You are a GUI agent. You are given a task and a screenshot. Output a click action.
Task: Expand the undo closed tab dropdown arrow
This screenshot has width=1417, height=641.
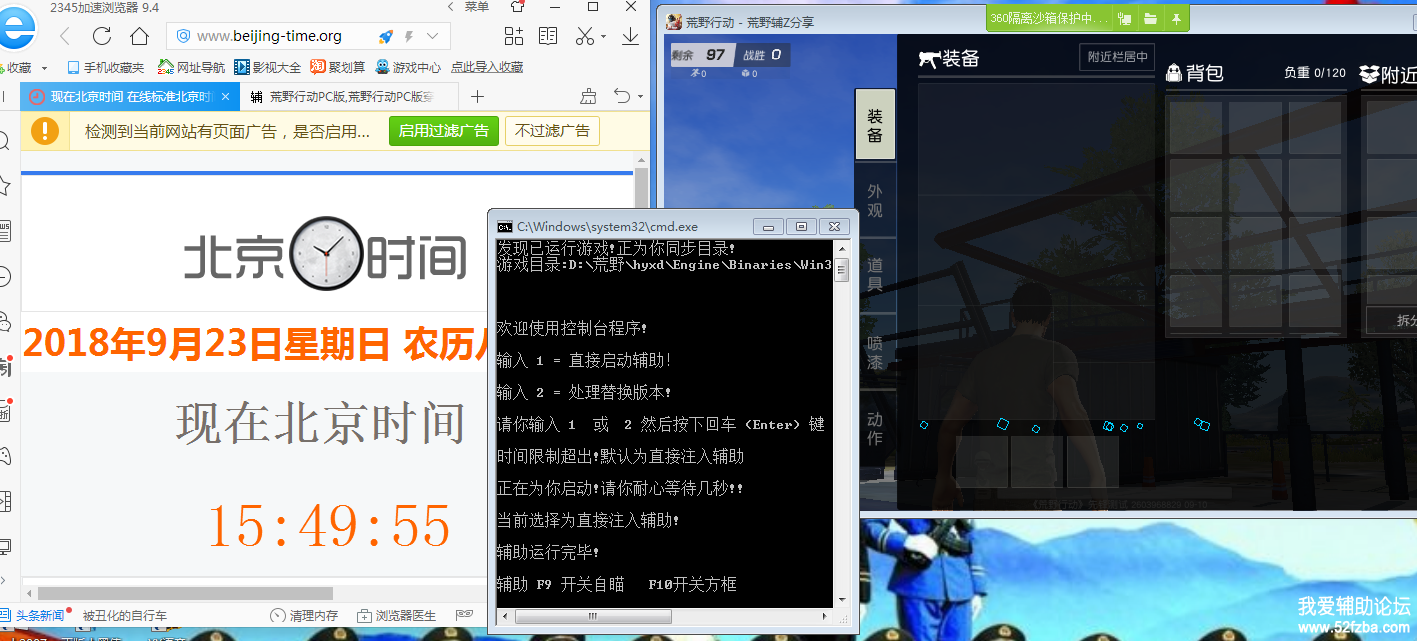[x=638, y=98]
